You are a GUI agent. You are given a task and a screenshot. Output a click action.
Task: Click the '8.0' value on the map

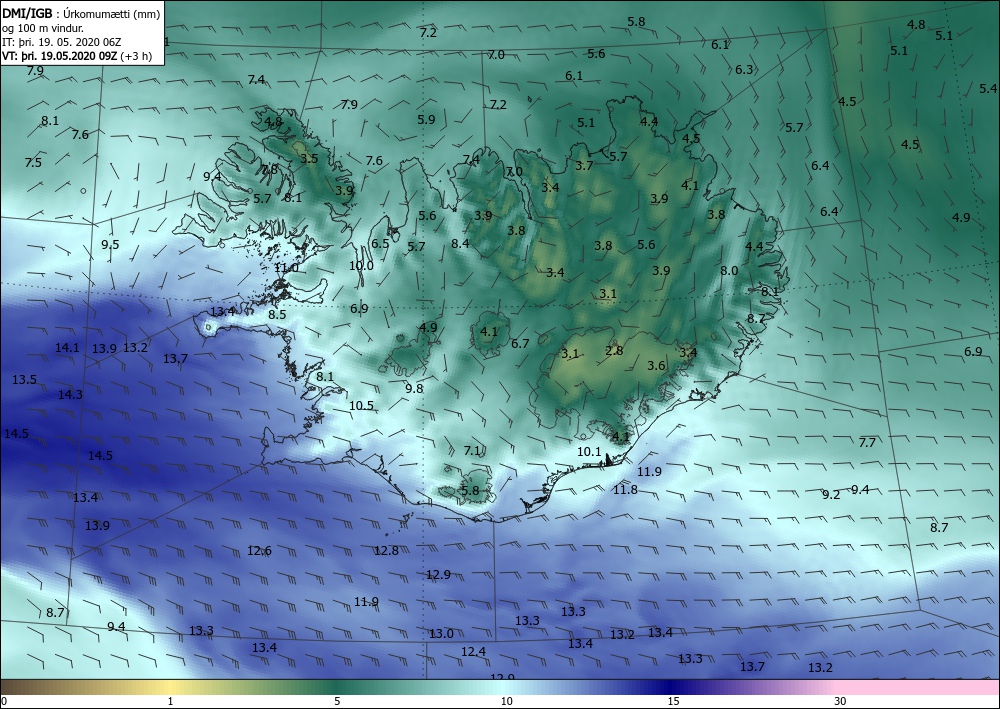[730, 270]
